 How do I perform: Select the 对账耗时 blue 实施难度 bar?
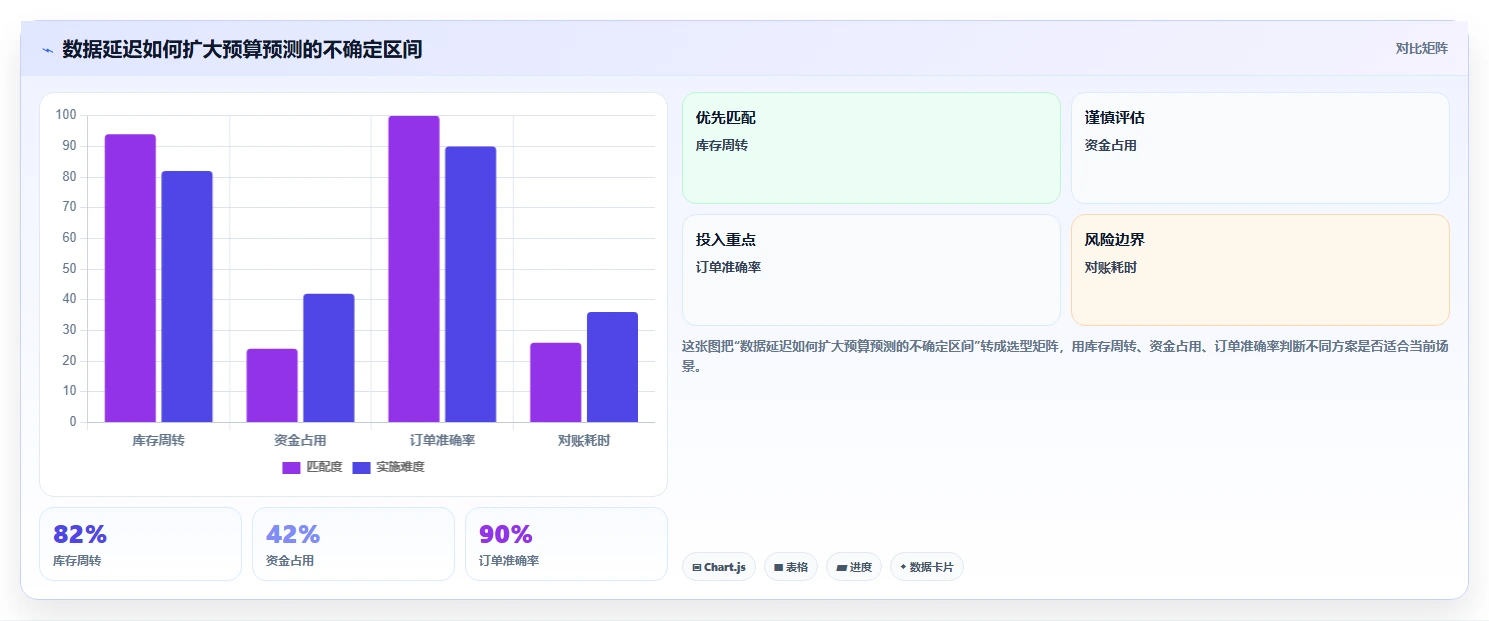point(613,367)
